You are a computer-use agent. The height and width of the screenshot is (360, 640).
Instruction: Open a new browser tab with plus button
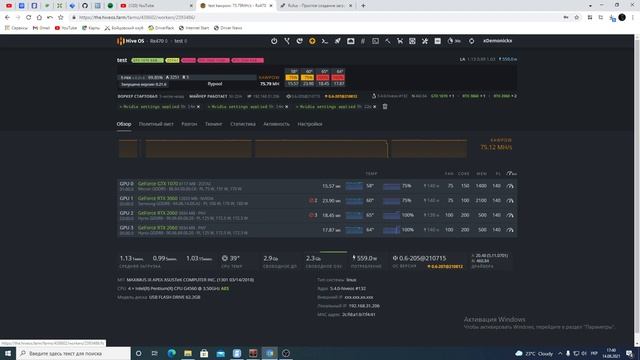[363, 6]
